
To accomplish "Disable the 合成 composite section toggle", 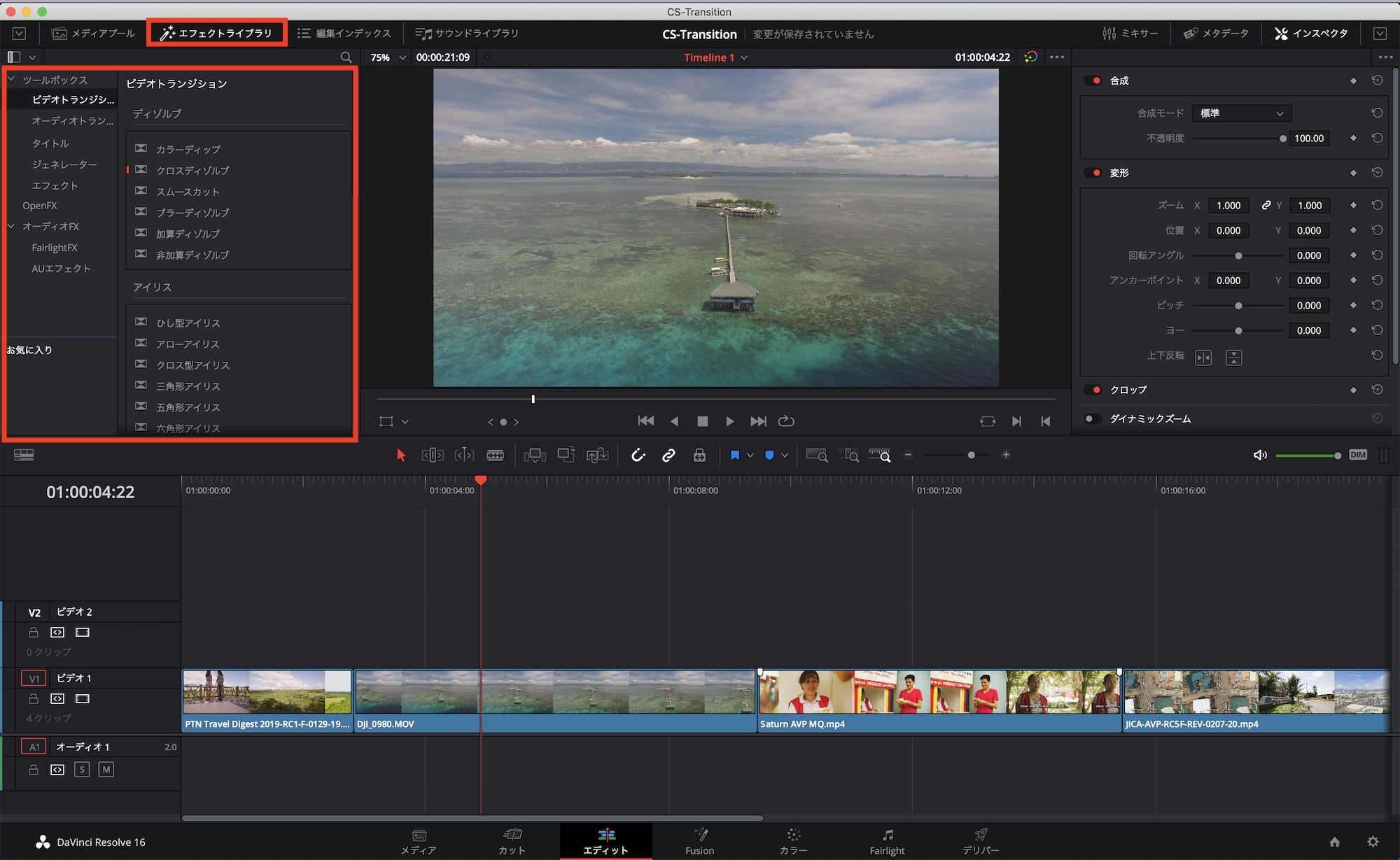I will [x=1093, y=80].
